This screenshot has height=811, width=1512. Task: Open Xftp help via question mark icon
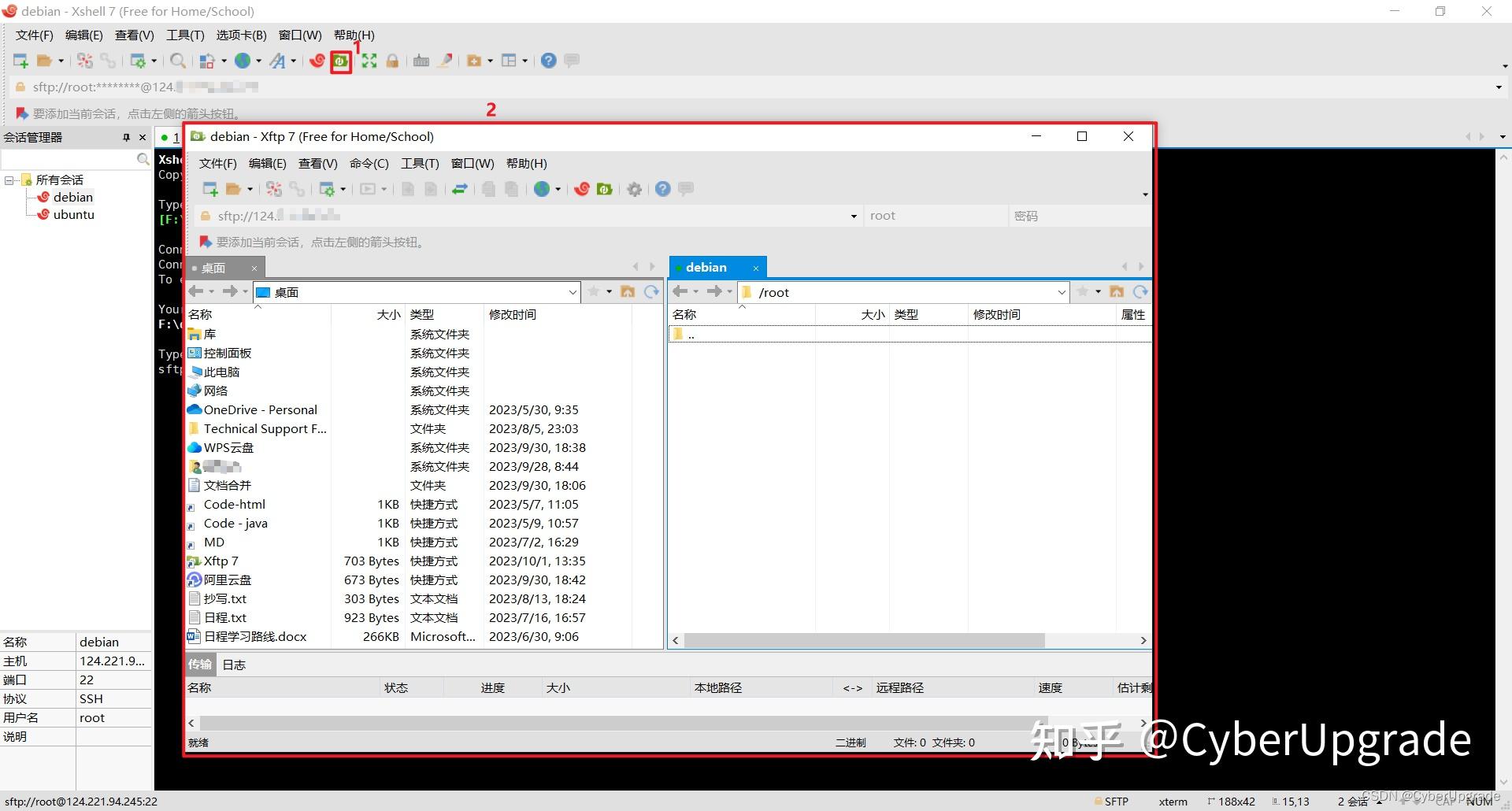[x=662, y=189]
